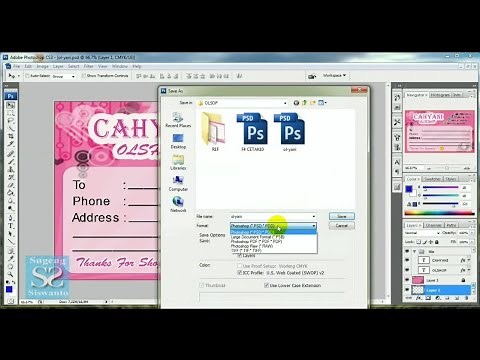The height and width of the screenshot is (360, 480).
Task: Click foreground color in Color panel
Action: 409,189
